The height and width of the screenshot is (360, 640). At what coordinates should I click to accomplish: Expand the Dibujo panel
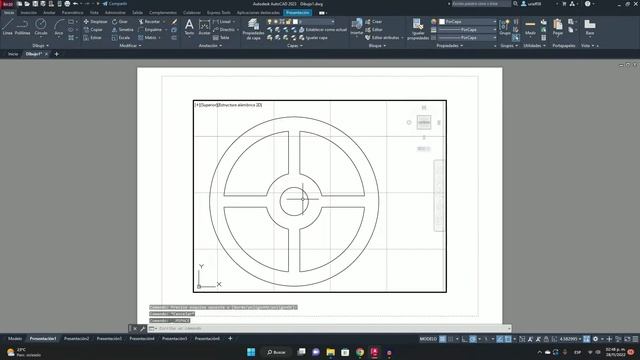[x=40, y=46]
